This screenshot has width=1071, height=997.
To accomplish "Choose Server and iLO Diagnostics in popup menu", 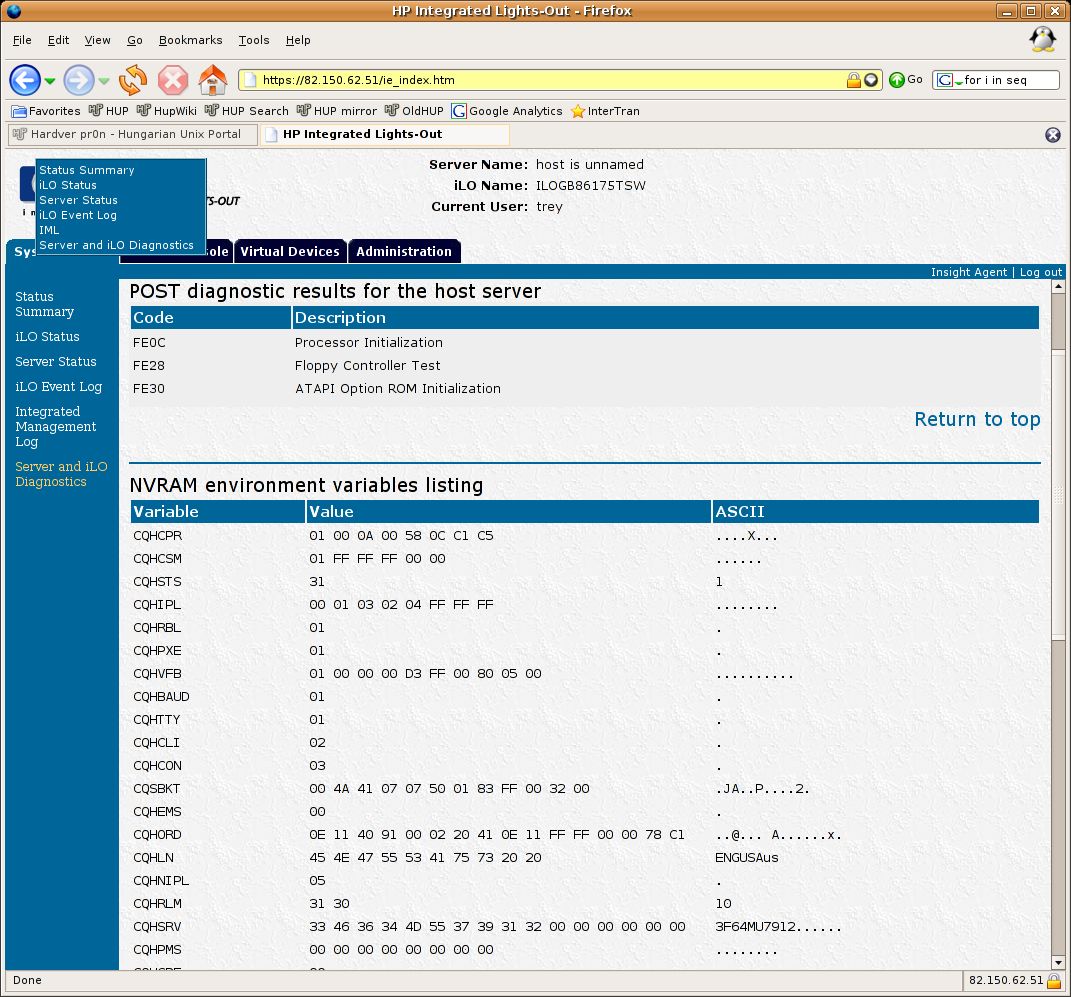I will pos(116,245).
